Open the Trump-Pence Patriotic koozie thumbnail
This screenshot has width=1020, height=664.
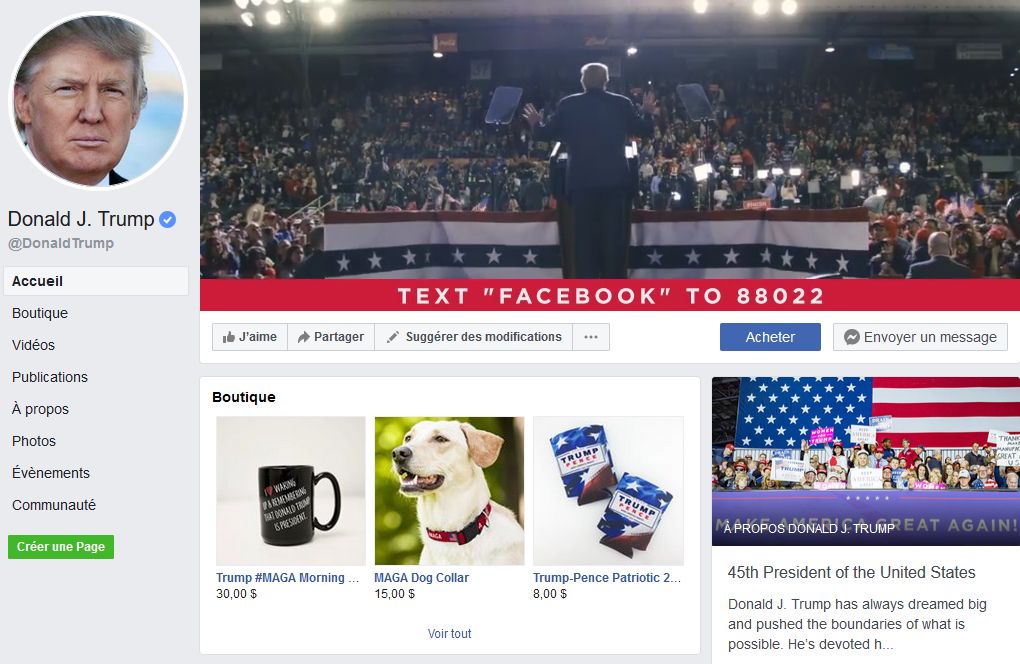pos(608,491)
